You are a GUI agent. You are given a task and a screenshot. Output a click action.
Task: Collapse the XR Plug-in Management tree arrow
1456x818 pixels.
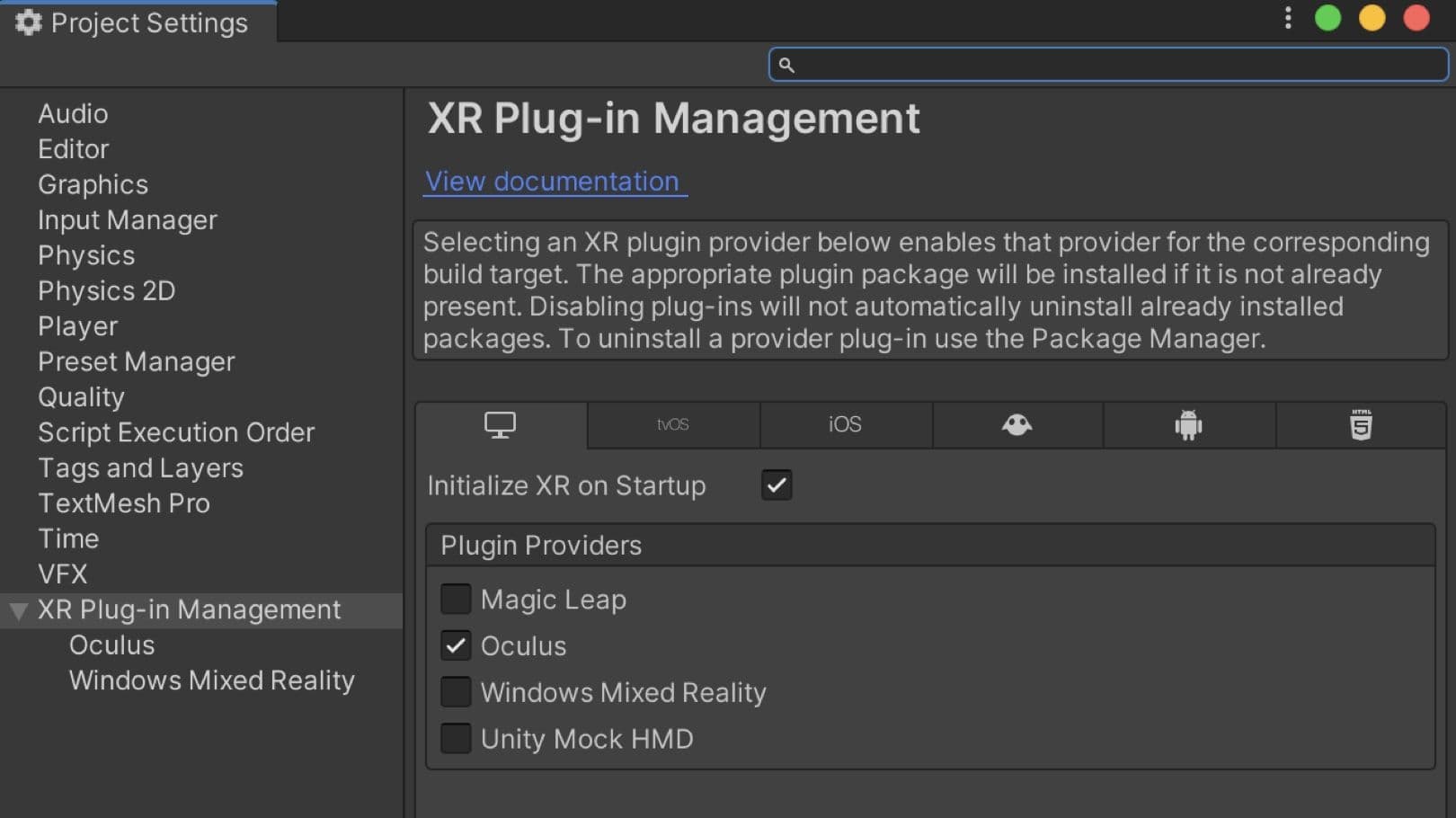18,611
